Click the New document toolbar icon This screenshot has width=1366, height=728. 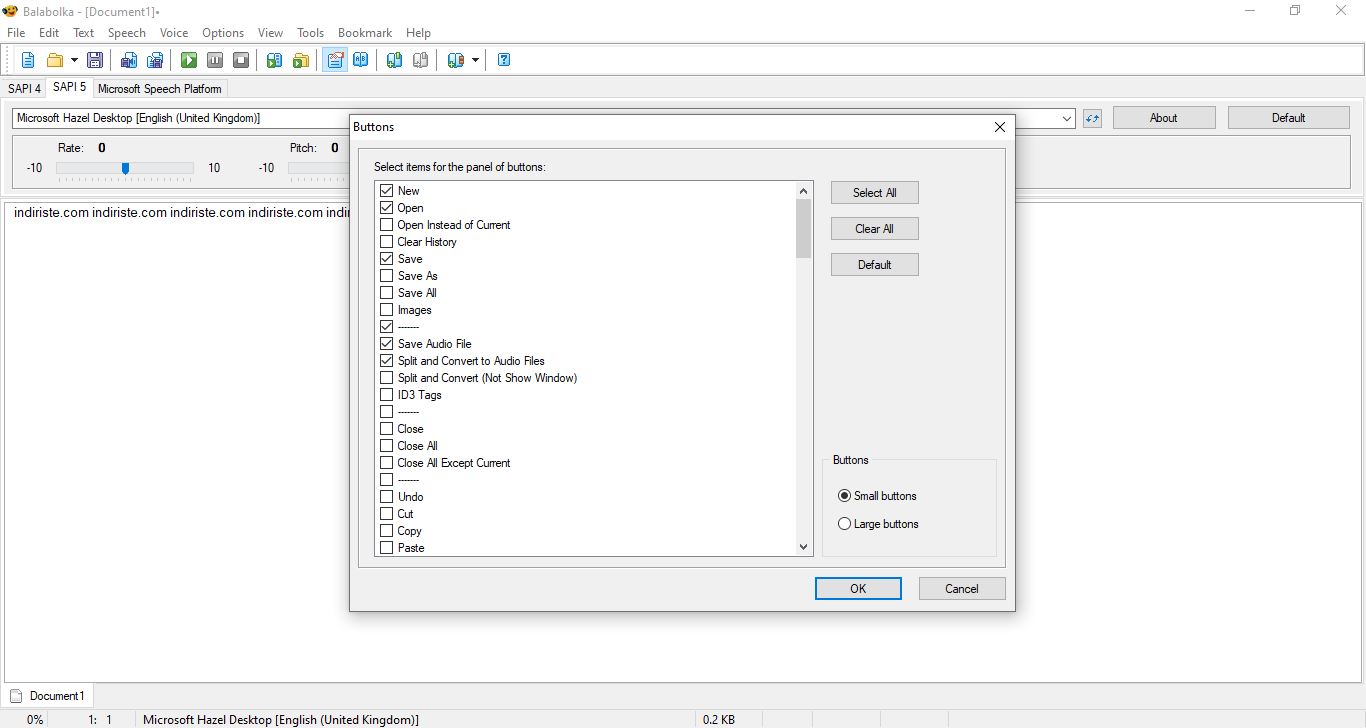click(x=28, y=60)
